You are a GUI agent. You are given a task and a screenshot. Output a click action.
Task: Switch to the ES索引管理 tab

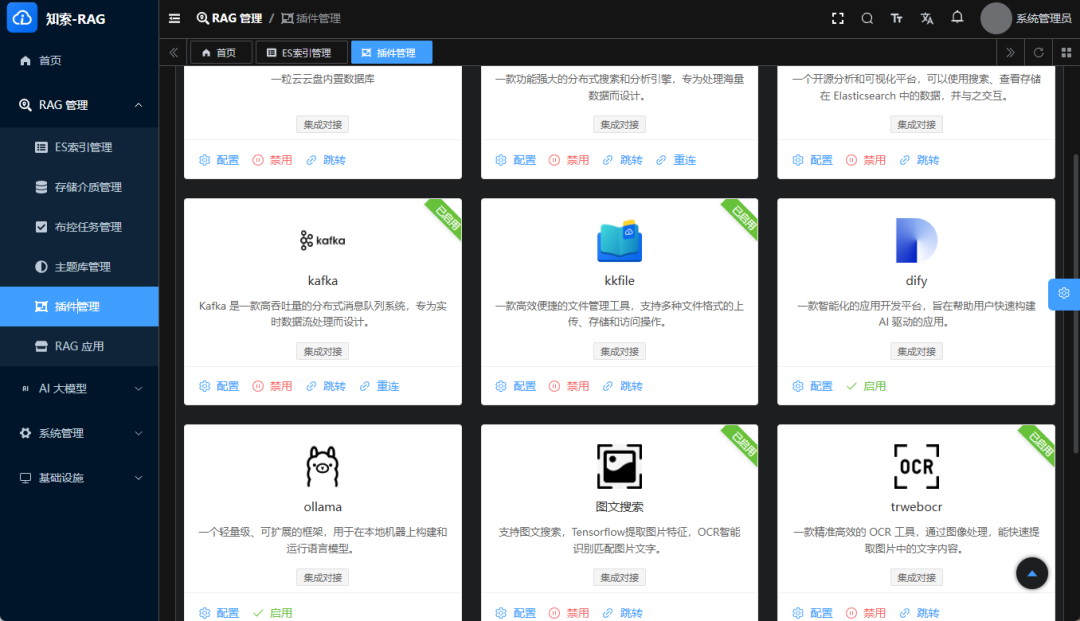point(300,52)
